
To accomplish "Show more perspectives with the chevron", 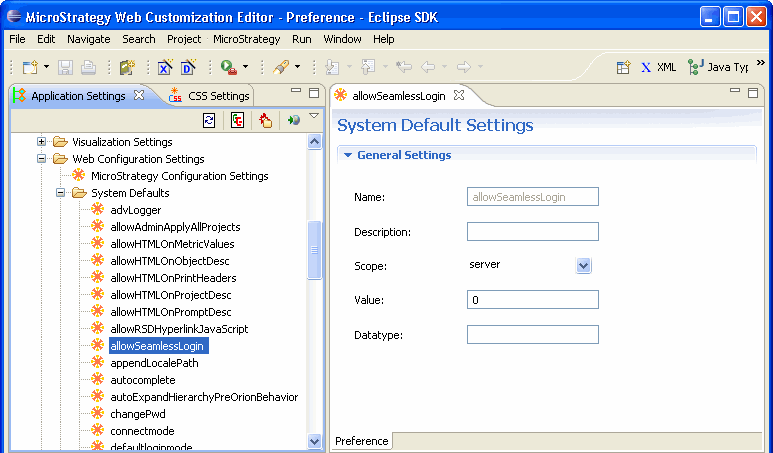I will 761,63.
